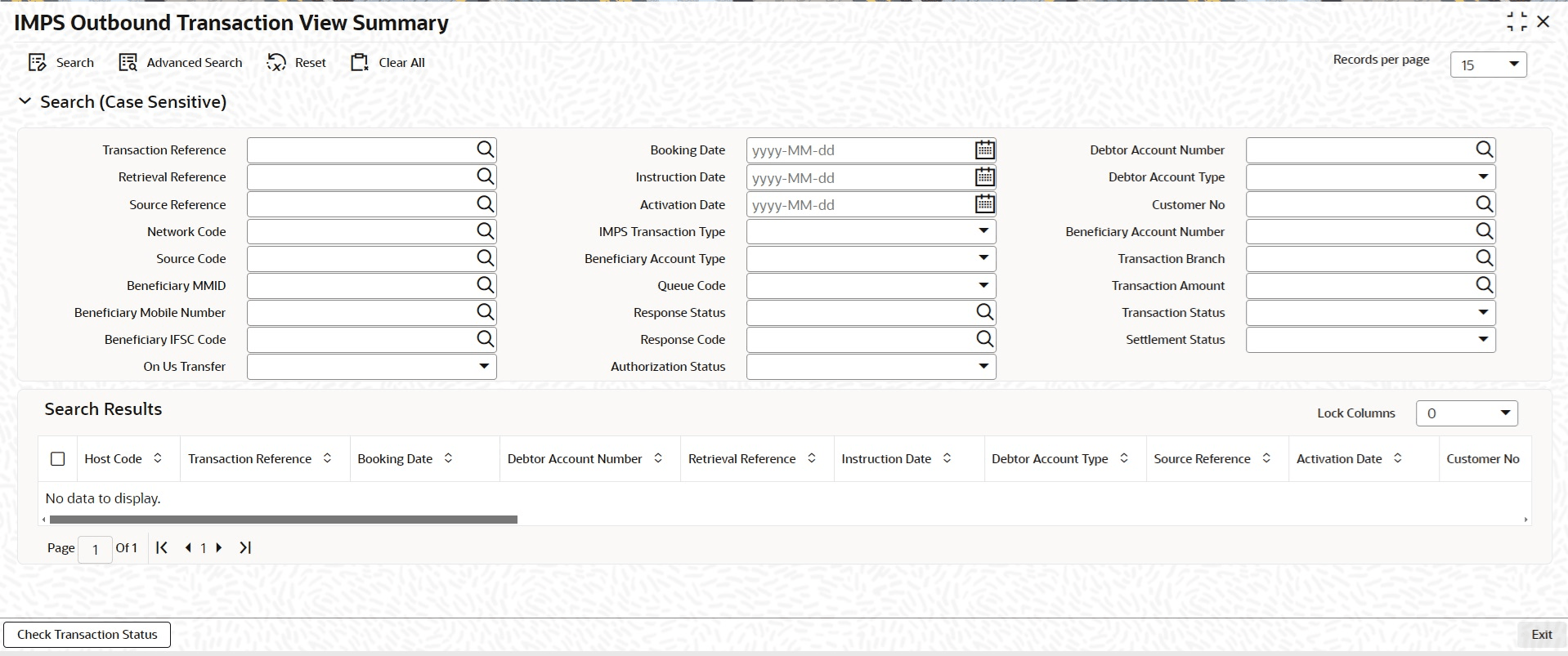Click the Exit button
The width and height of the screenshot is (1568, 656).
click(x=1542, y=635)
